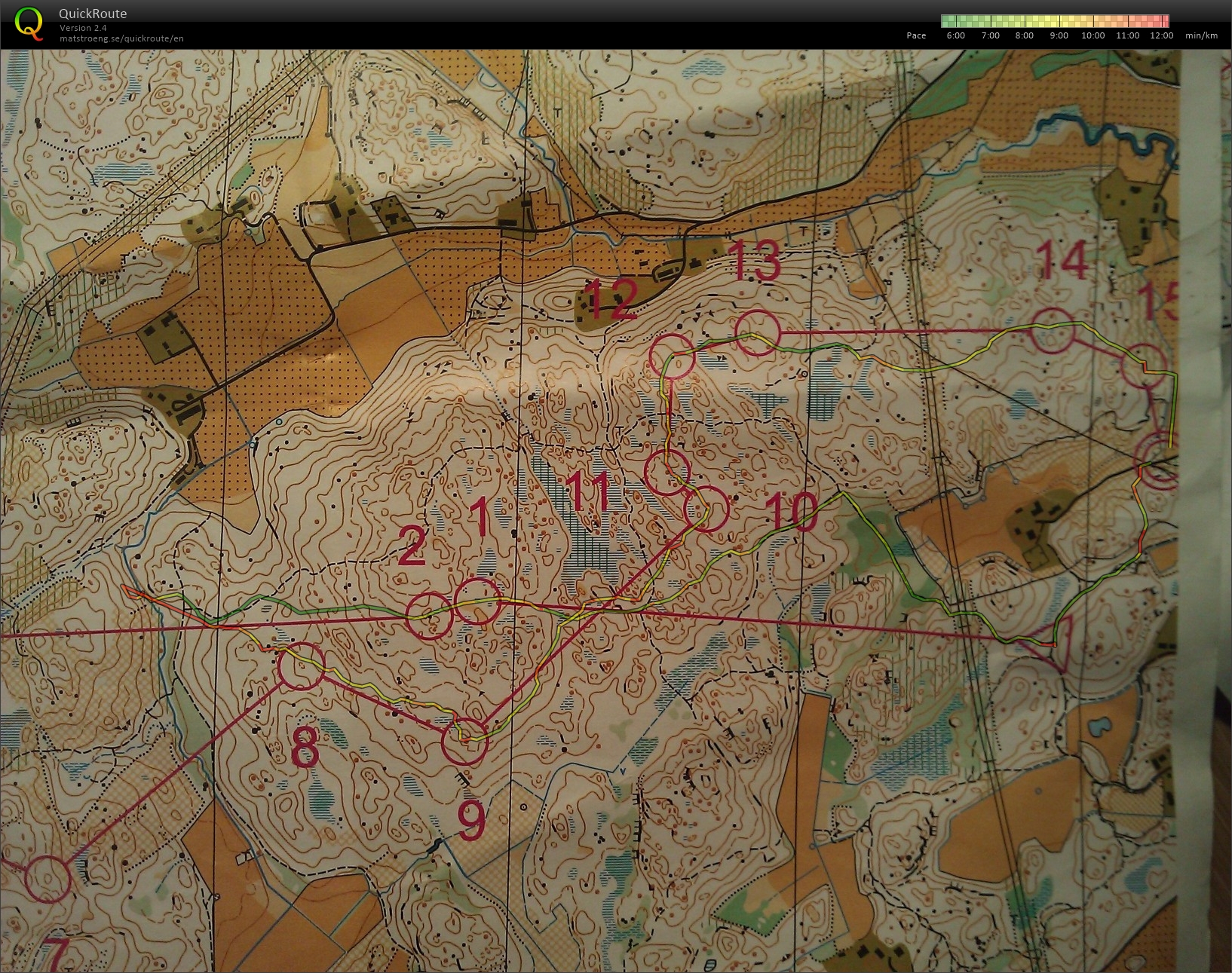Click the QuickRoute Q logo icon
This screenshot has height=973, width=1232.
pyautogui.click(x=30, y=23)
